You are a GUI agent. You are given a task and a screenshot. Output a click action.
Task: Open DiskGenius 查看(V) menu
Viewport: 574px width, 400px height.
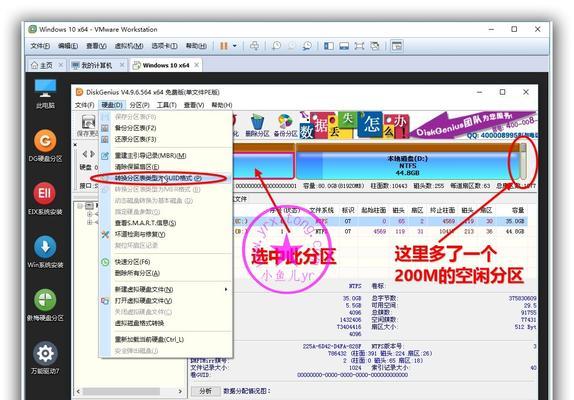click(x=194, y=105)
